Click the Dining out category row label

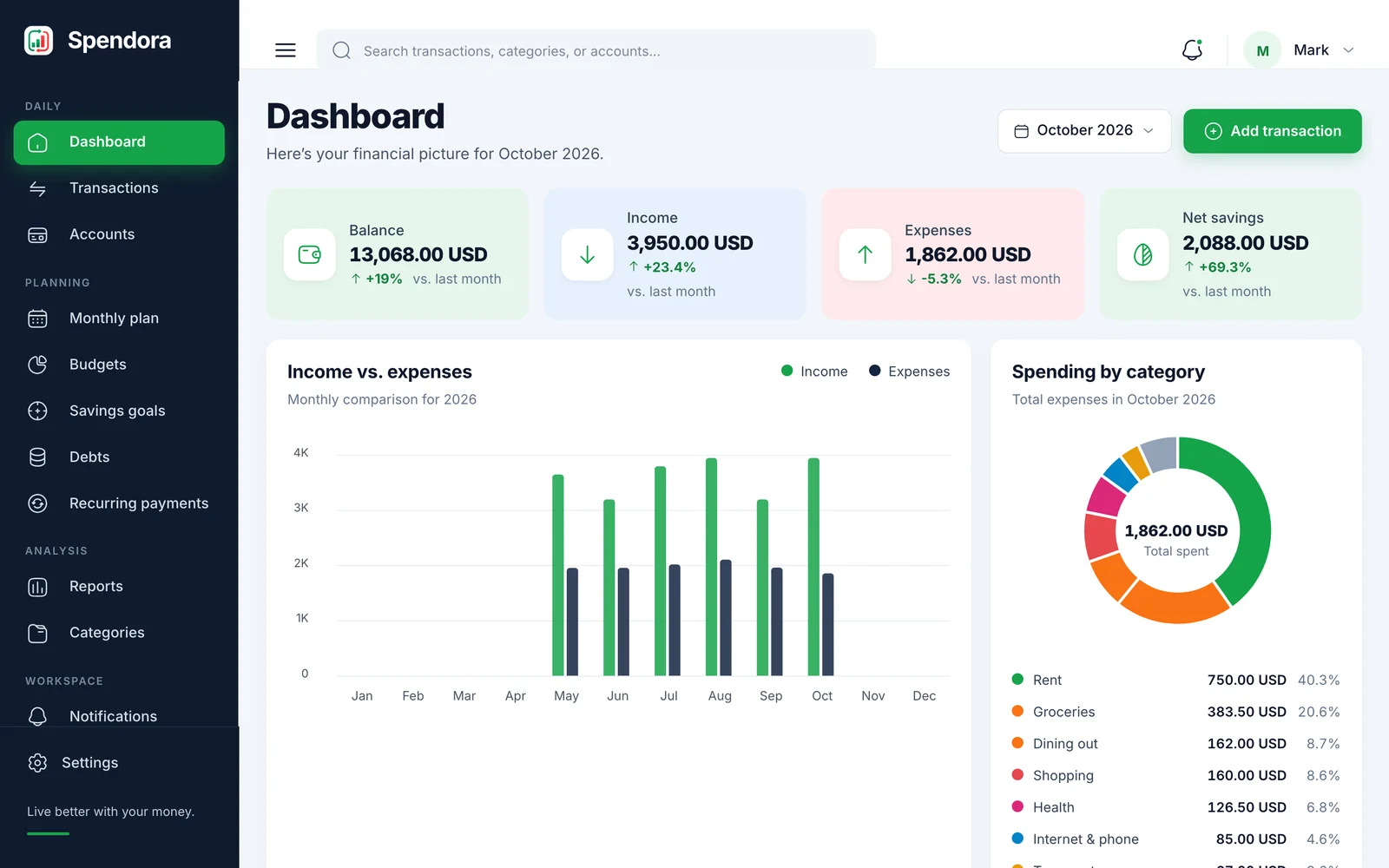coord(1065,744)
